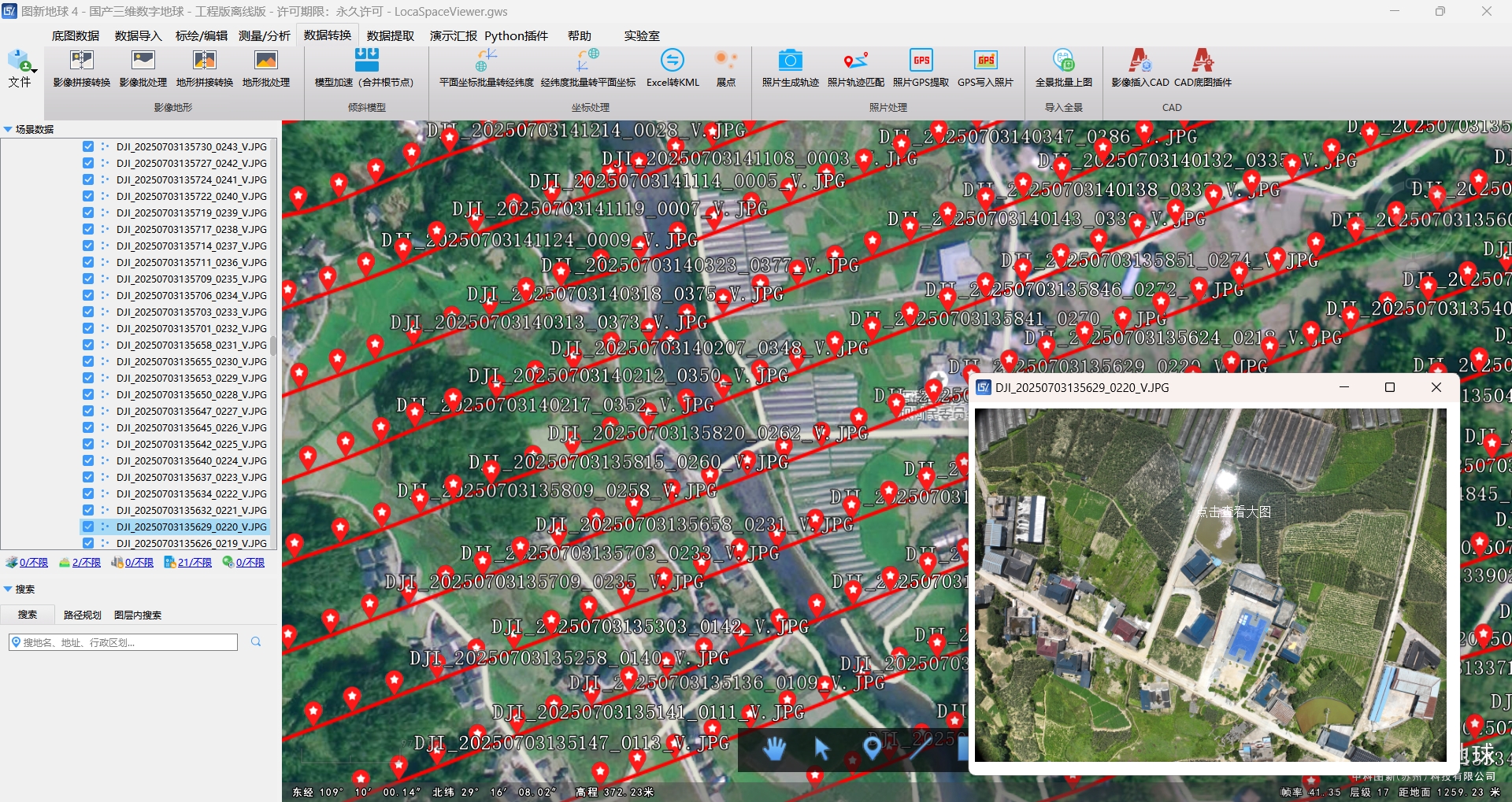Close the DJI_20250703135629_0220_V.JPG preview window
Screen dimensions: 1512x802
point(1436,387)
